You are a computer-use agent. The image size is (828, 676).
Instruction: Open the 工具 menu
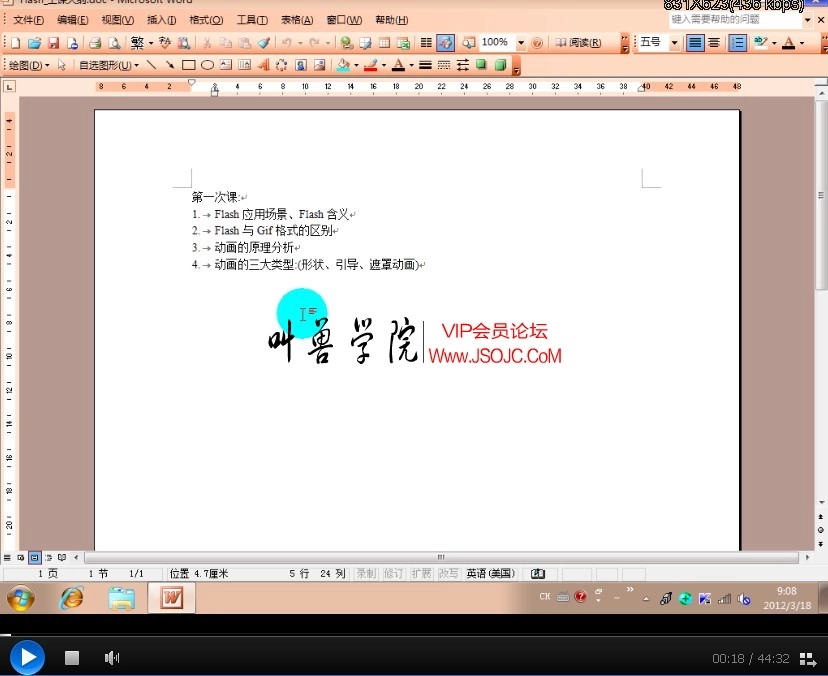[x=252, y=19]
